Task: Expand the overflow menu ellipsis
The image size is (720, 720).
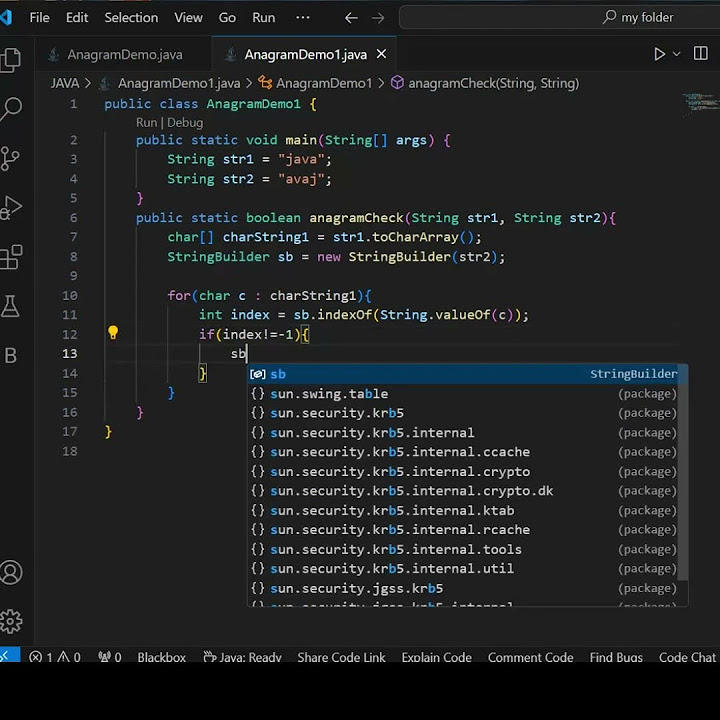Action: click(x=303, y=17)
